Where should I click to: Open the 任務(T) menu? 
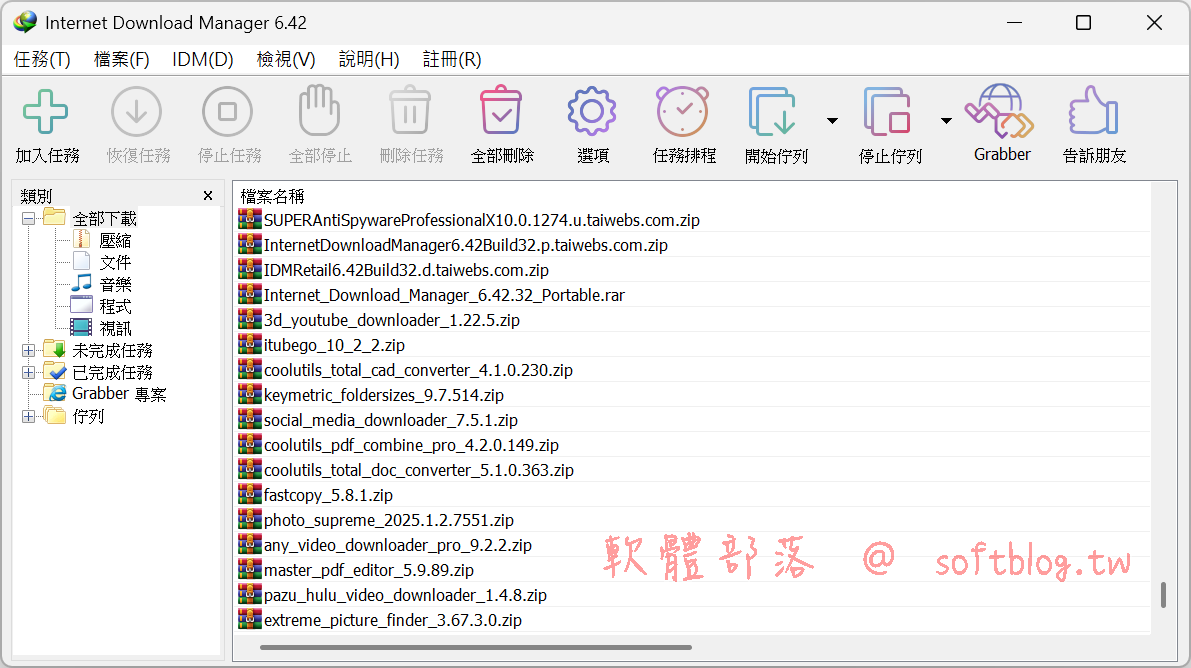(x=42, y=59)
